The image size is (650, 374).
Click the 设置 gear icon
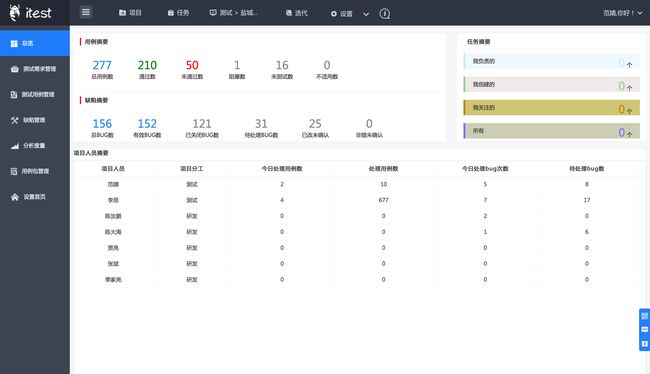click(x=334, y=14)
